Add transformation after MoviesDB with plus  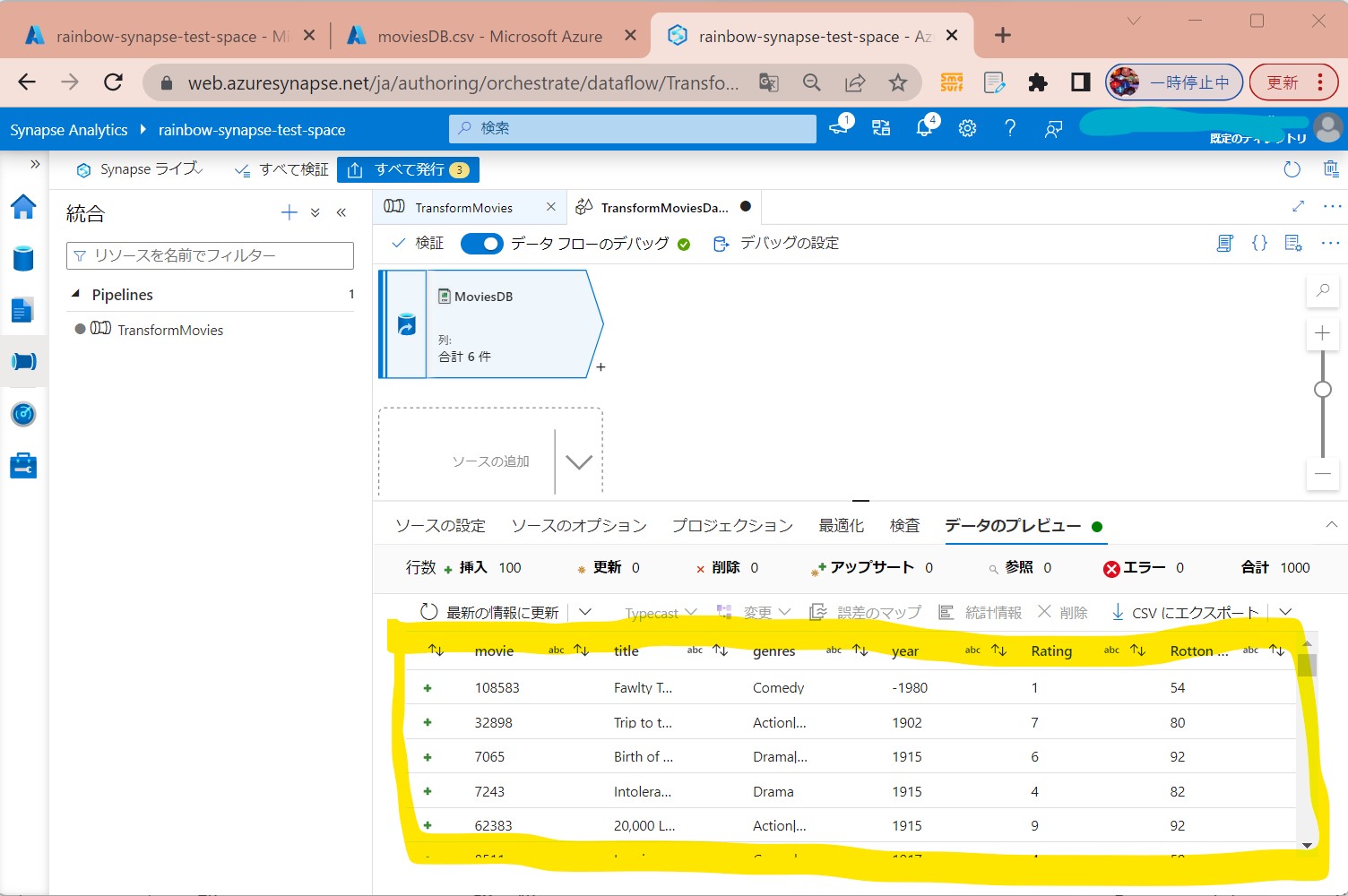pyautogui.click(x=601, y=367)
